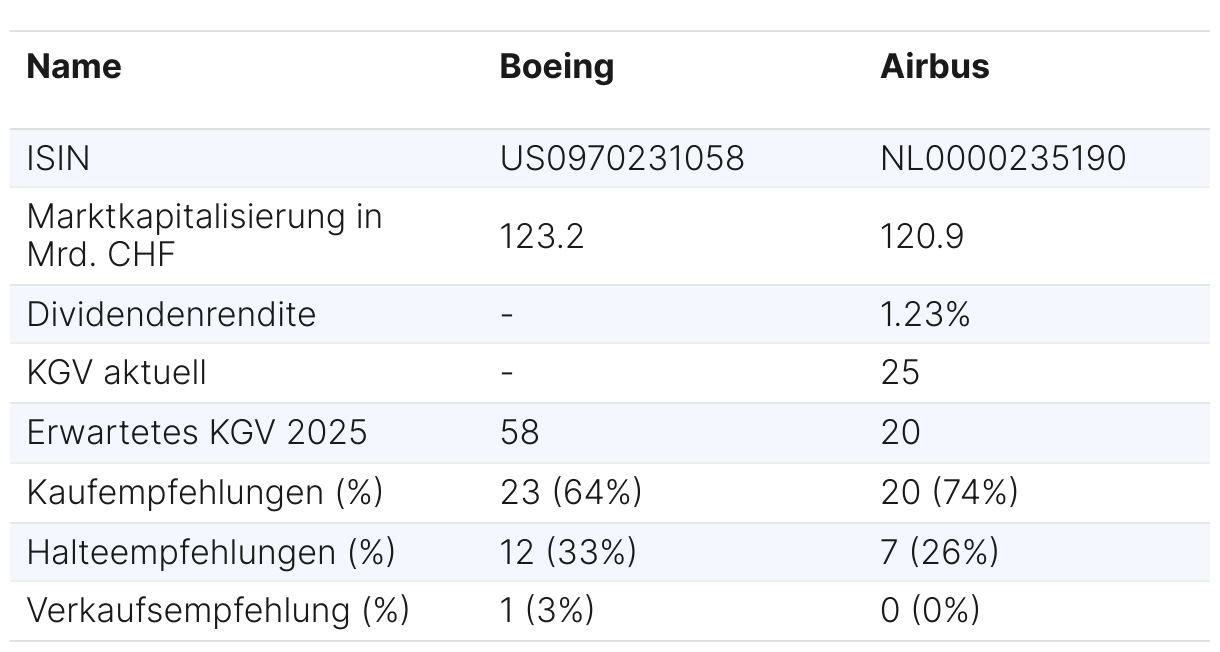The height and width of the screenshot is (652, 1220).
Task: Click Airbus sell recommendation 0 (0%)
Action: tap(929, 610)
